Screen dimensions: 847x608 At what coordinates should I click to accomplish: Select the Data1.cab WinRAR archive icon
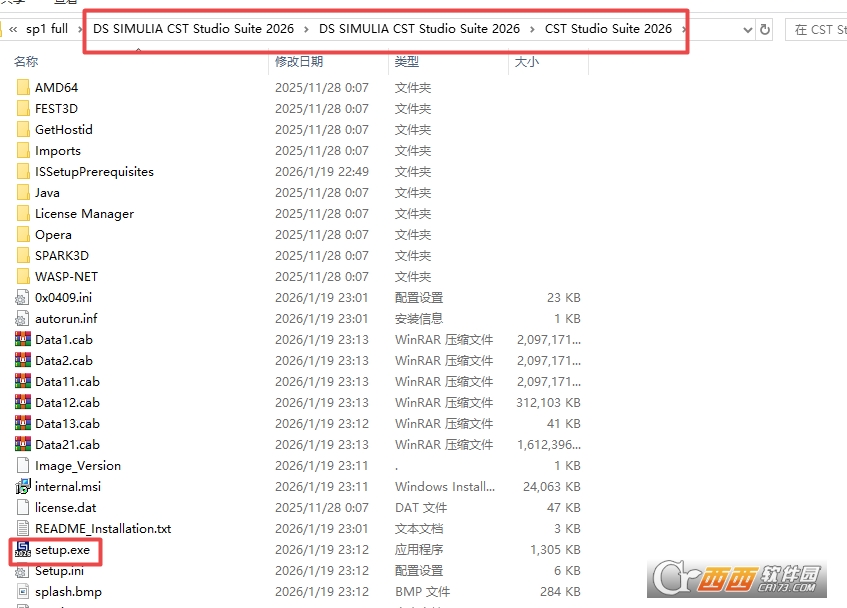pyautogui.click(x=23, y=339)
